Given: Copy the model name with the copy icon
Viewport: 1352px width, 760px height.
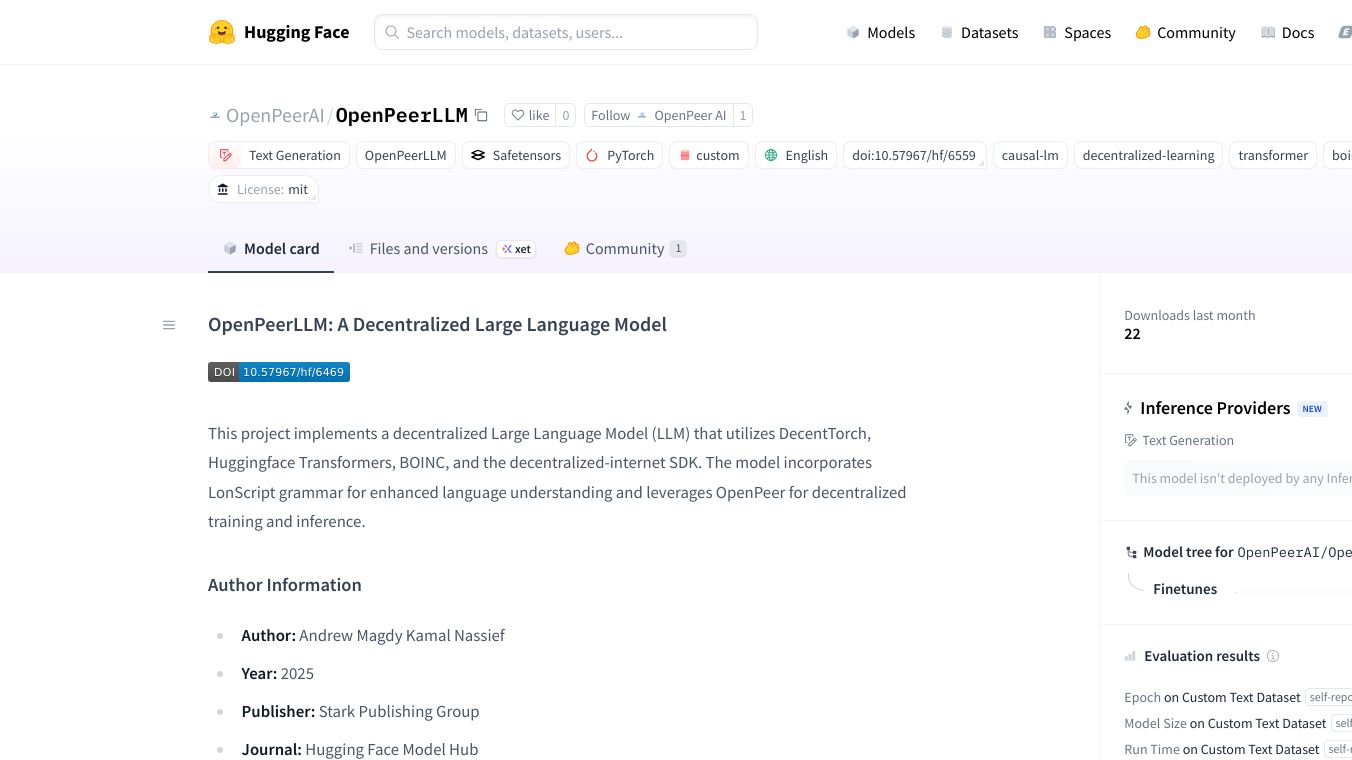Looking at the screenshot, I should (481, 116).
